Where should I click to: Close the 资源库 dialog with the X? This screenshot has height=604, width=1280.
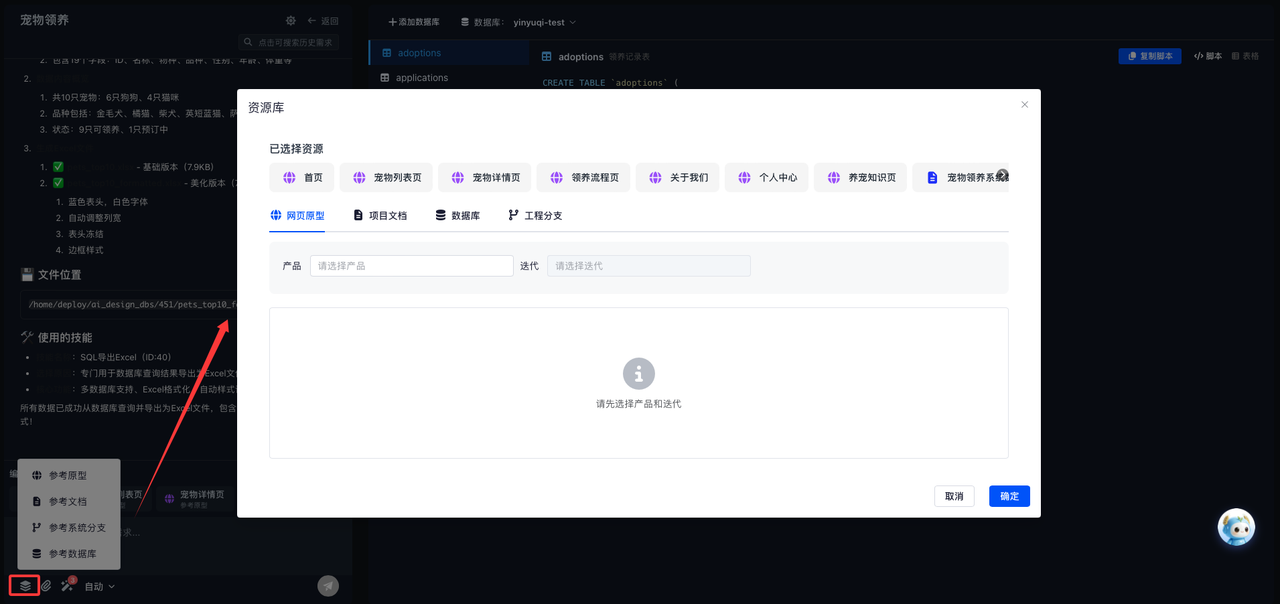(x=1024, y=104)
